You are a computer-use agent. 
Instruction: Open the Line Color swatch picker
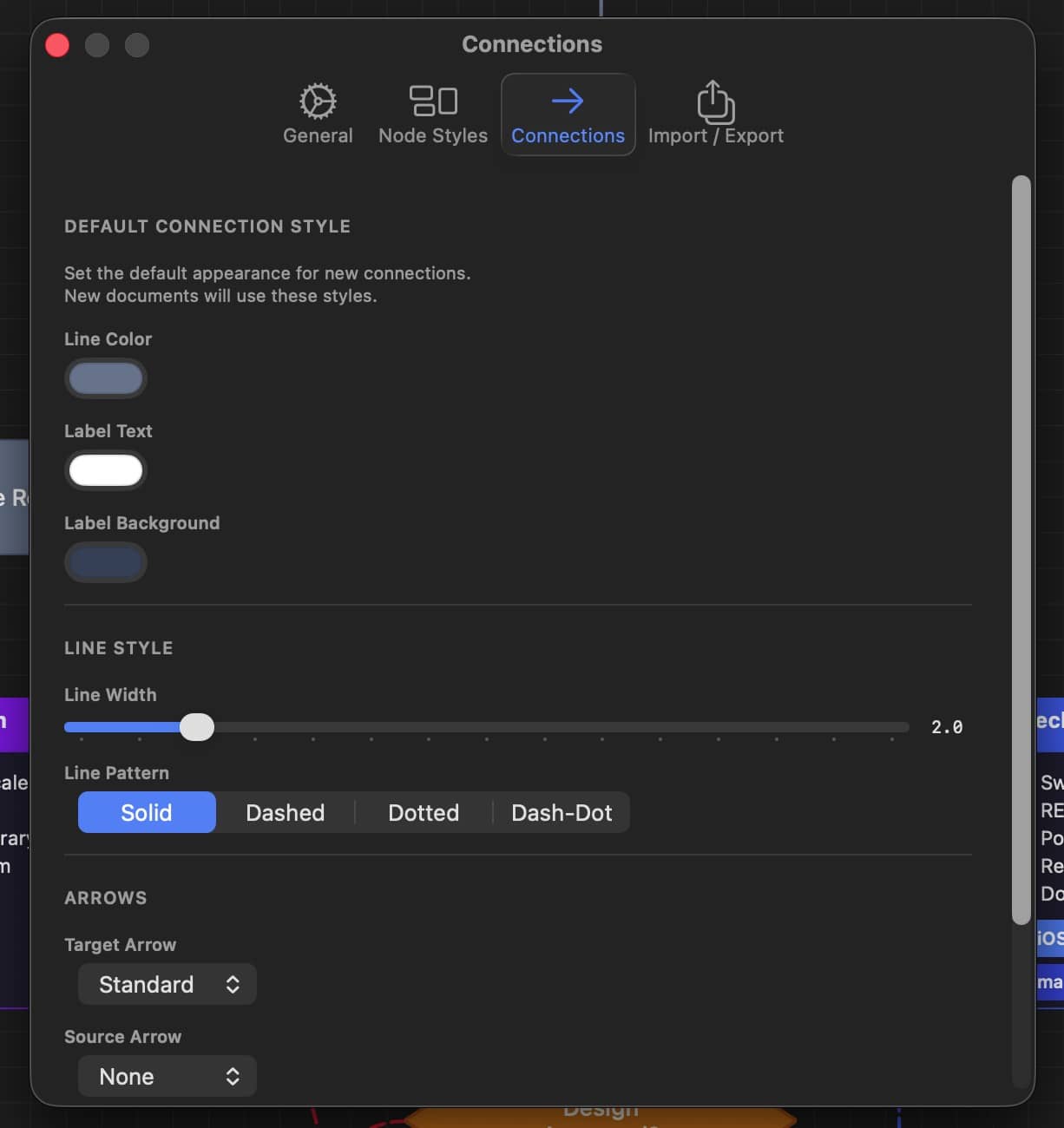(x=106, y=378)
